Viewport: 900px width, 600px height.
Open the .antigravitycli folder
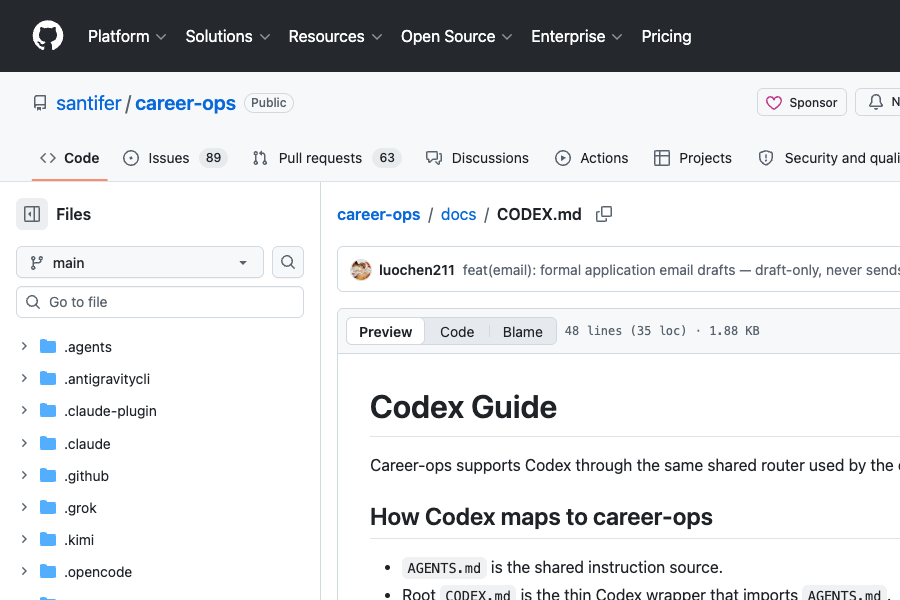tap(107, 379)
